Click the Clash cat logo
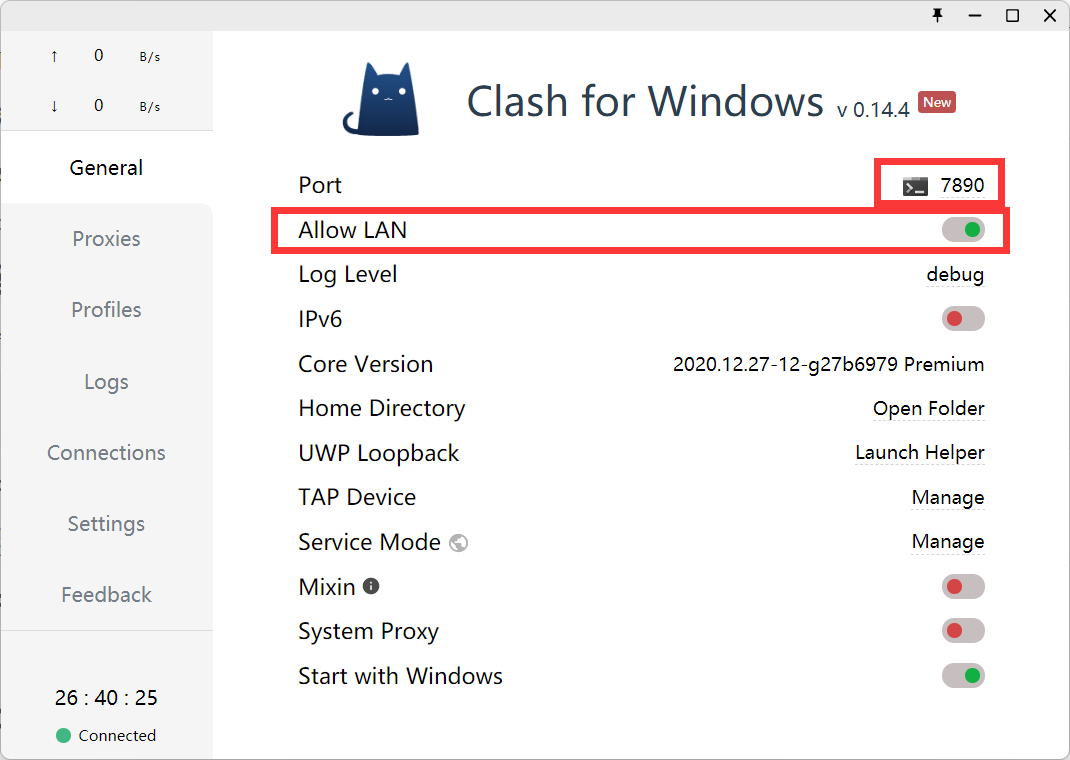 [381, 99]
